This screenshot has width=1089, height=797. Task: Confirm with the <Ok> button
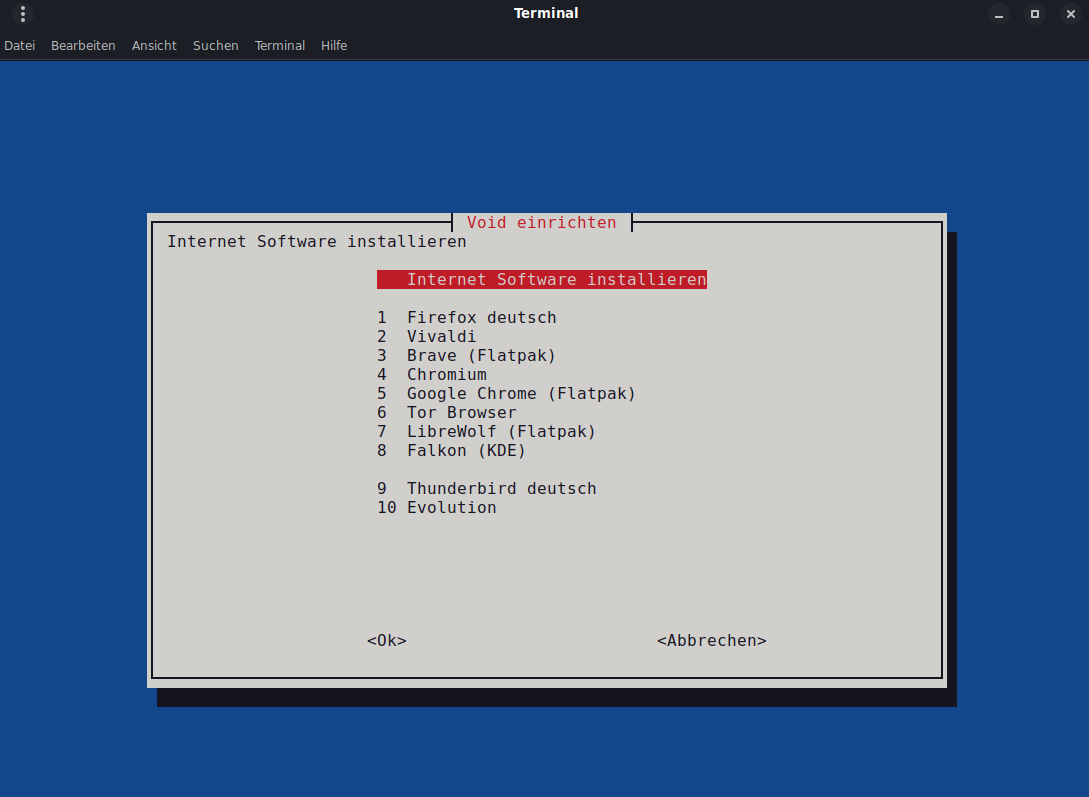pyautogui.click(x=387, y=641)
